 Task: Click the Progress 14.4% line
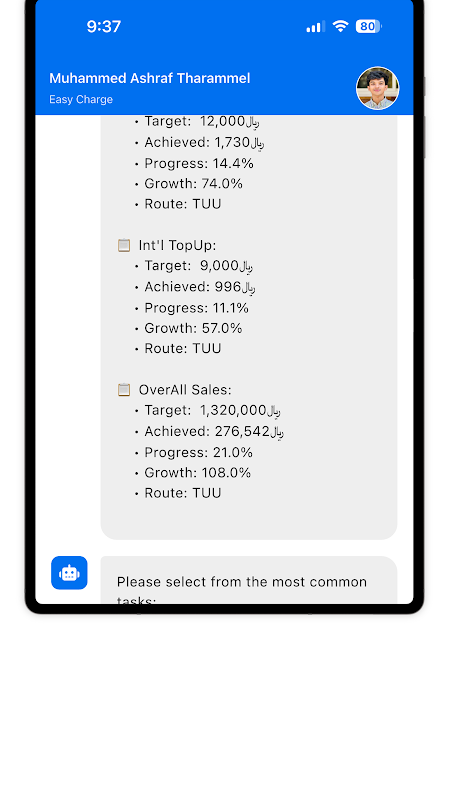[194, 164]
